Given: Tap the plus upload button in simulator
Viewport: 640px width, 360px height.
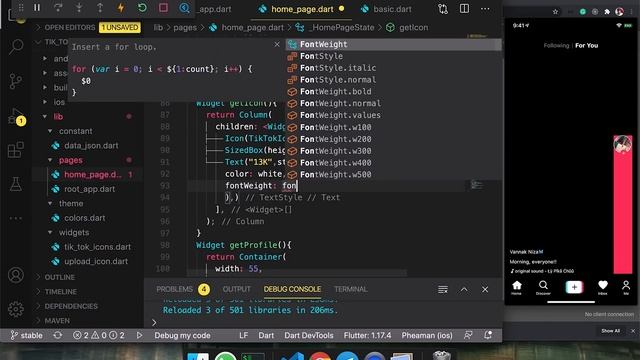Looking at the screenshot, I should click(x=574, y=287).
